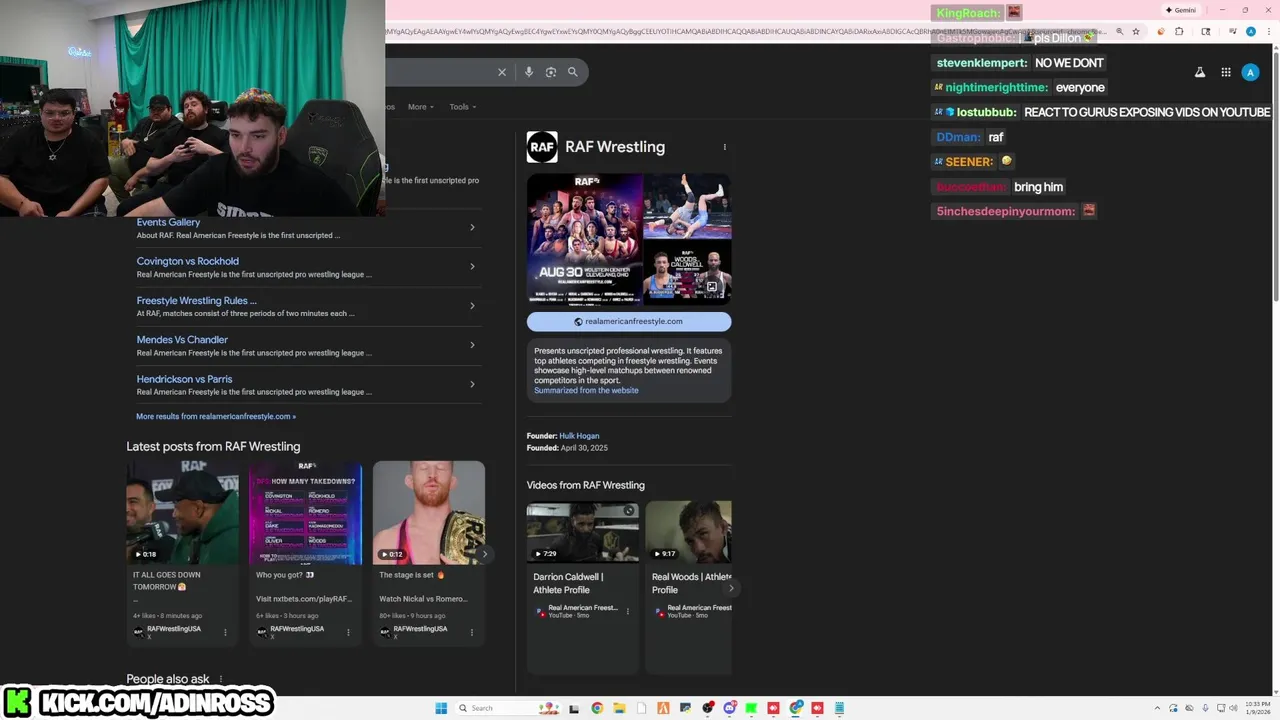Click the zoom magnifier in address bar
This screenshot has height=720, width=1280.
click(1120, 32)
